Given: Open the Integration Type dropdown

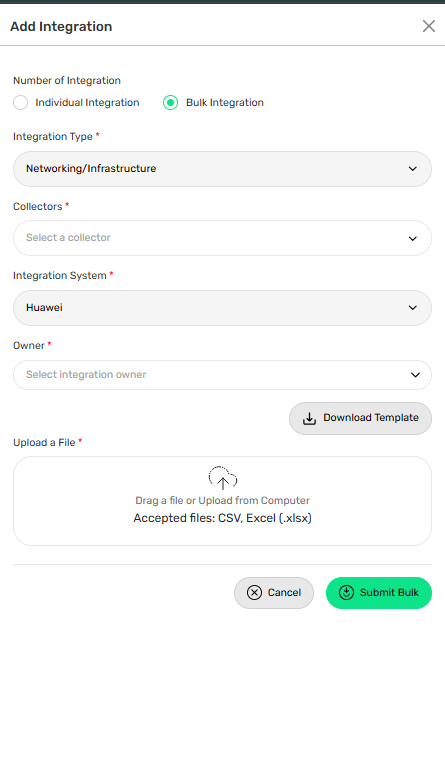Looking at the screenshot, I should click(222, 169).
